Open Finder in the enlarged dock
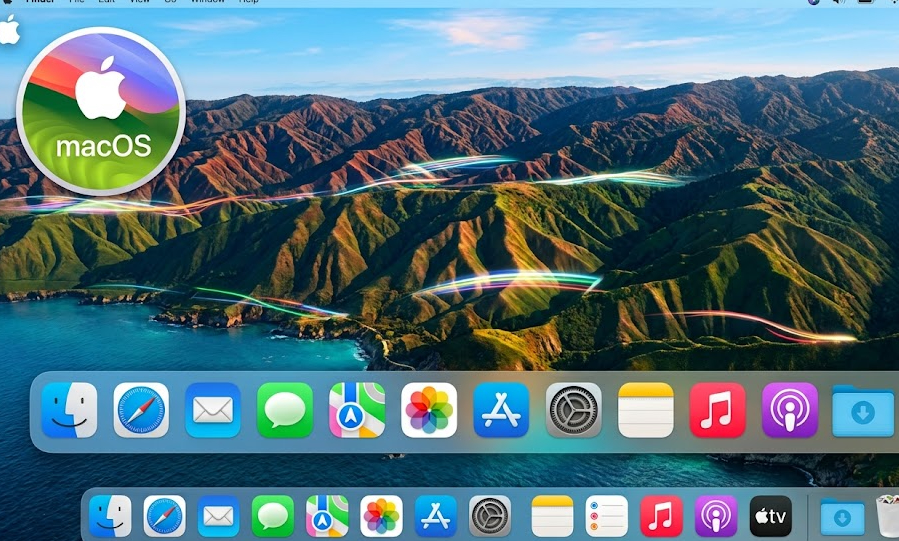Image resolution: width=899 pixels, height=541 pixels. (x=69, y=410)
